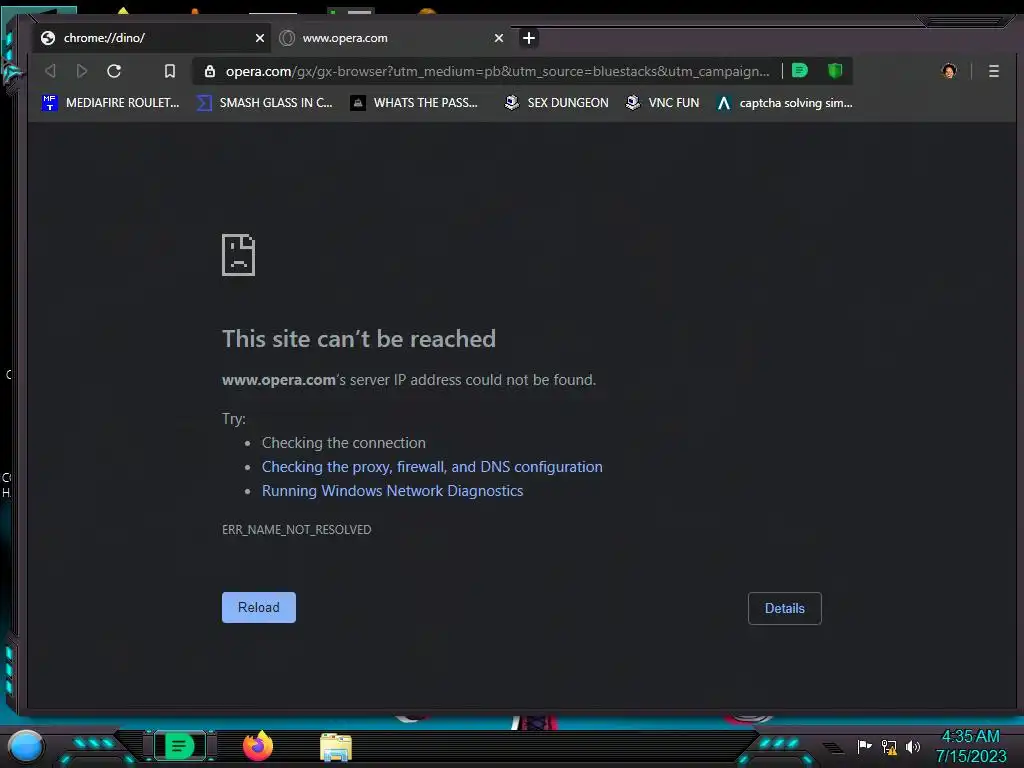Image resolution: width=1024 pixels, height=768 pixels.
Task: Bookmark this page with bookmark icon
Action: 170,71
